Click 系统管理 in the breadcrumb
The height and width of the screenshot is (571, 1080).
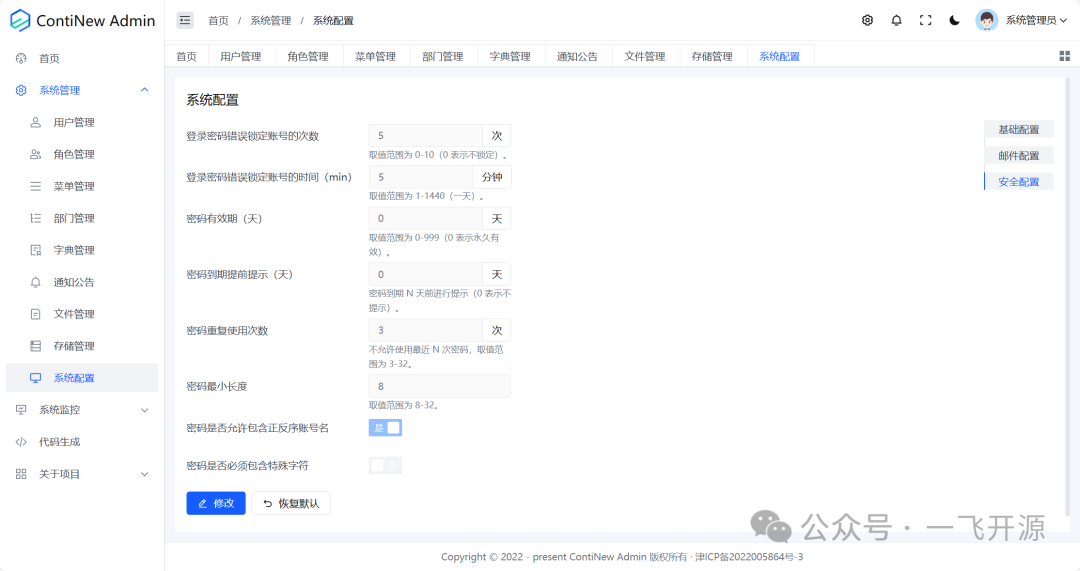tap(271, 21)
